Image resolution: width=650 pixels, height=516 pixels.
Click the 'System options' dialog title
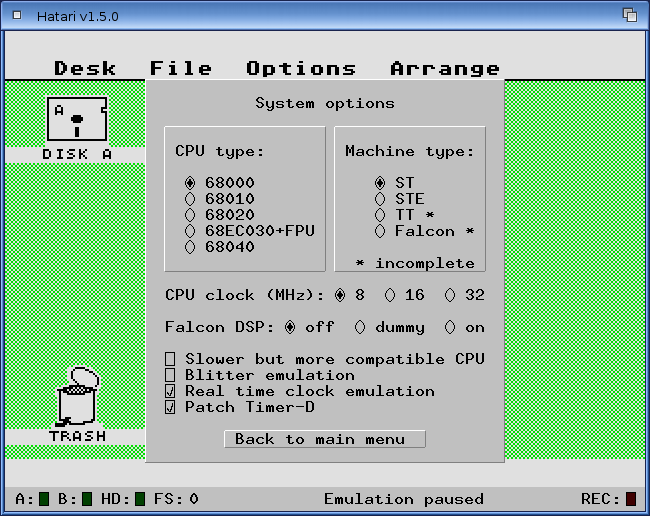325,103
